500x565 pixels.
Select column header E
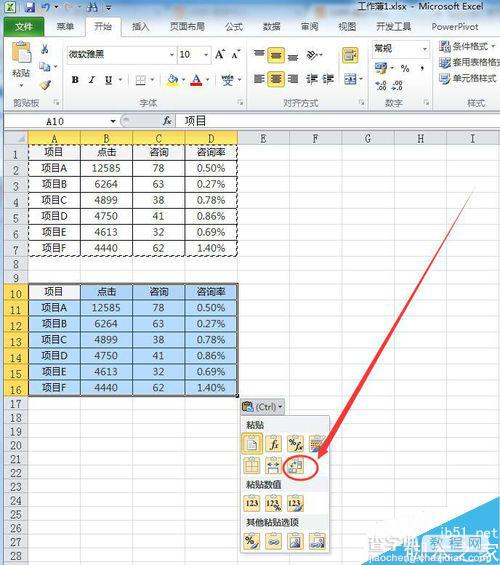coord(263,138)
